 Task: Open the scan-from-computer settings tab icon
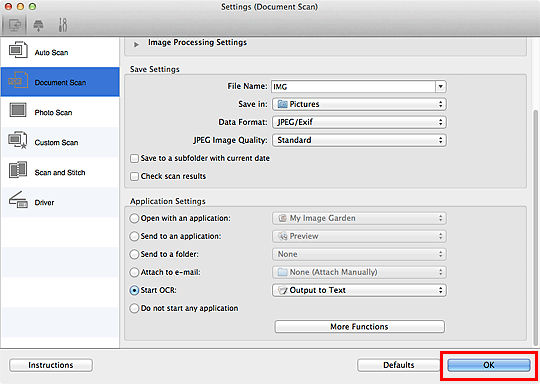14,25
